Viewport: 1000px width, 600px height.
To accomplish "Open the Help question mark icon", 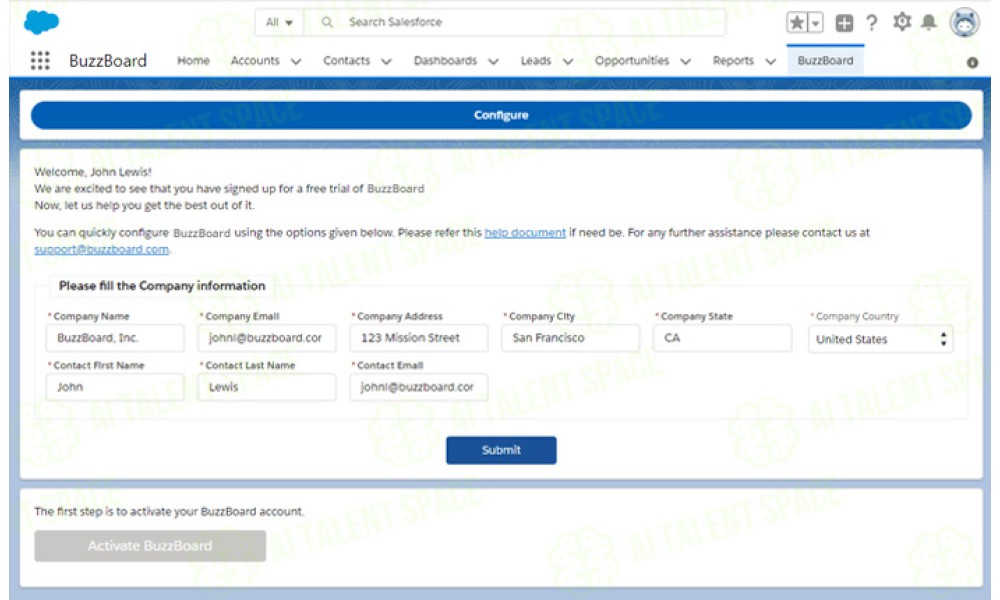I will coord(872,23).
